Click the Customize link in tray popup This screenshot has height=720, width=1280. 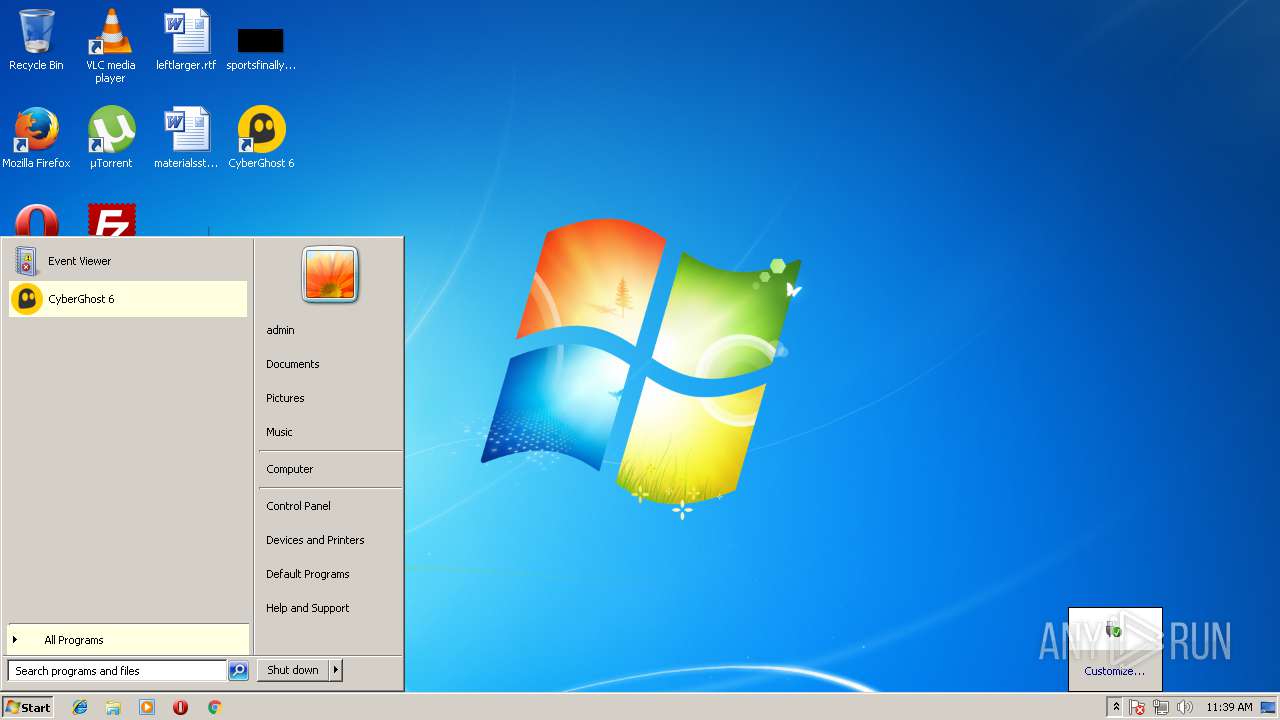(x=1114, y=671)
